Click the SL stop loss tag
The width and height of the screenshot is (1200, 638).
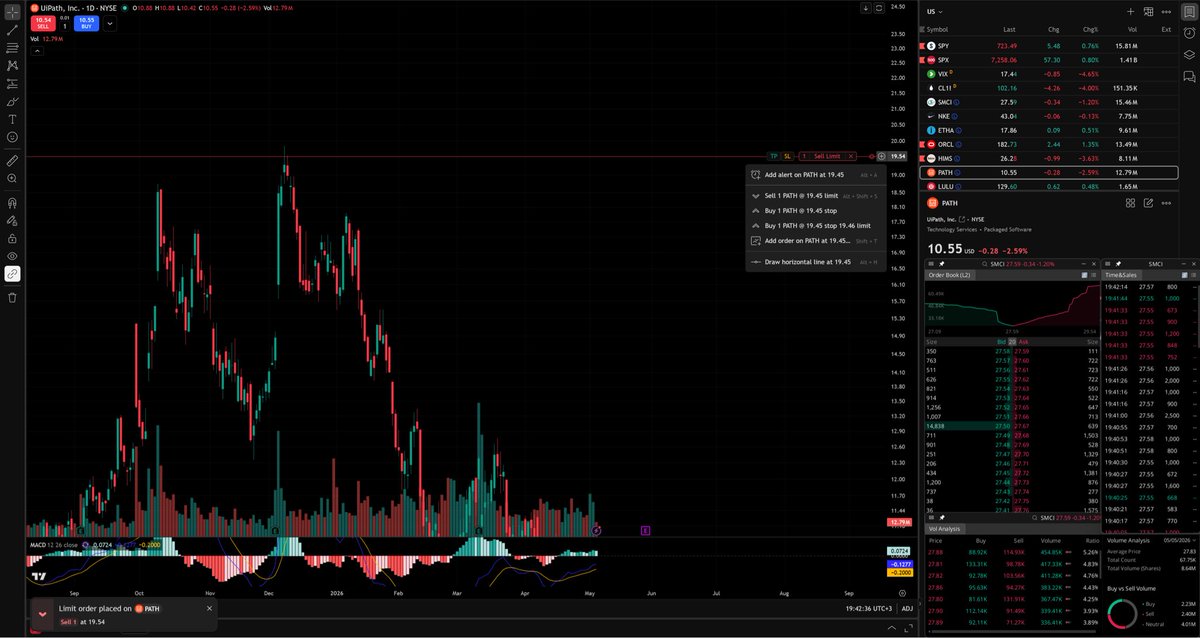tap(787, 156)
